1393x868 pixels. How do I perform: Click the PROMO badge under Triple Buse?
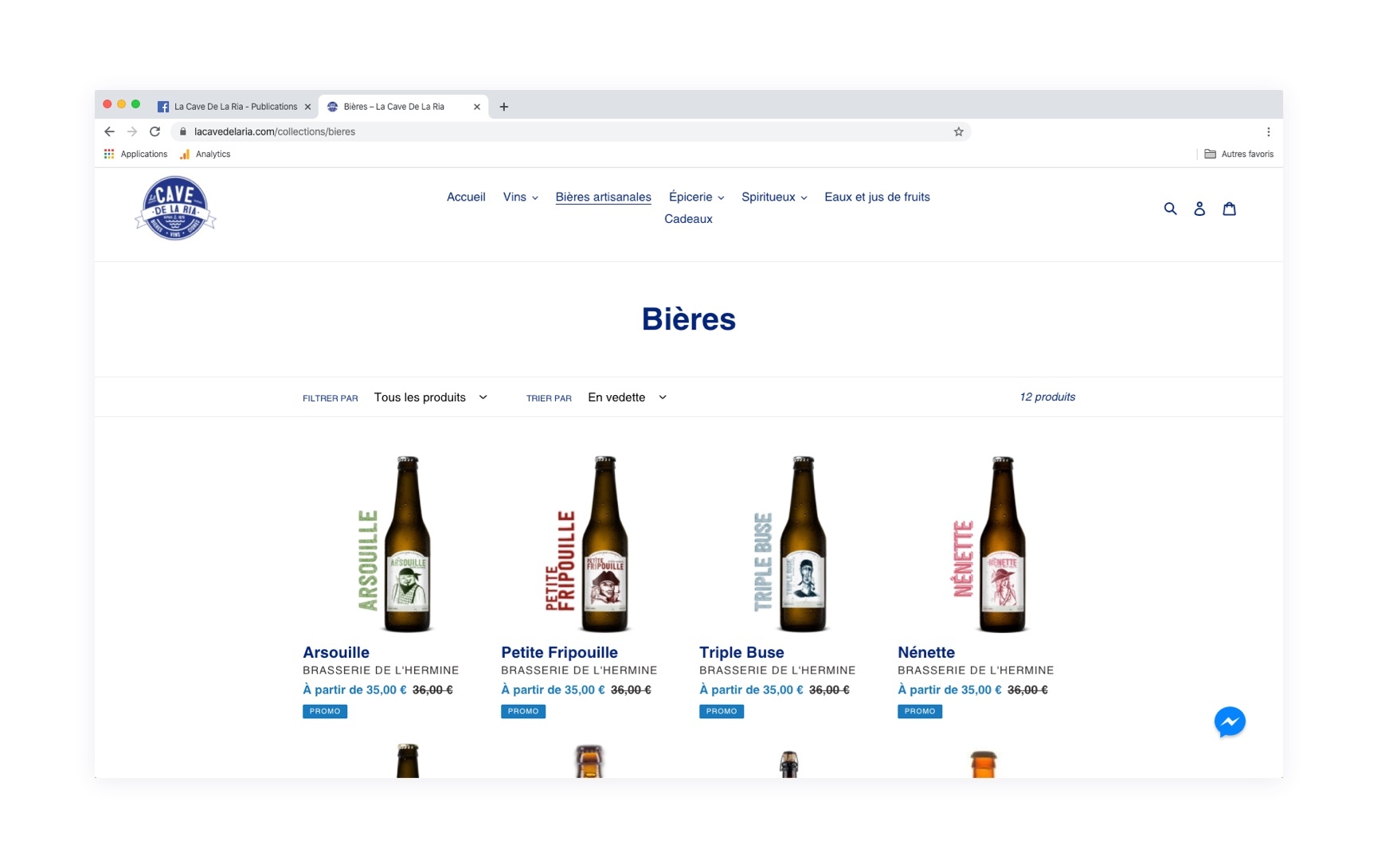[722, 712]
